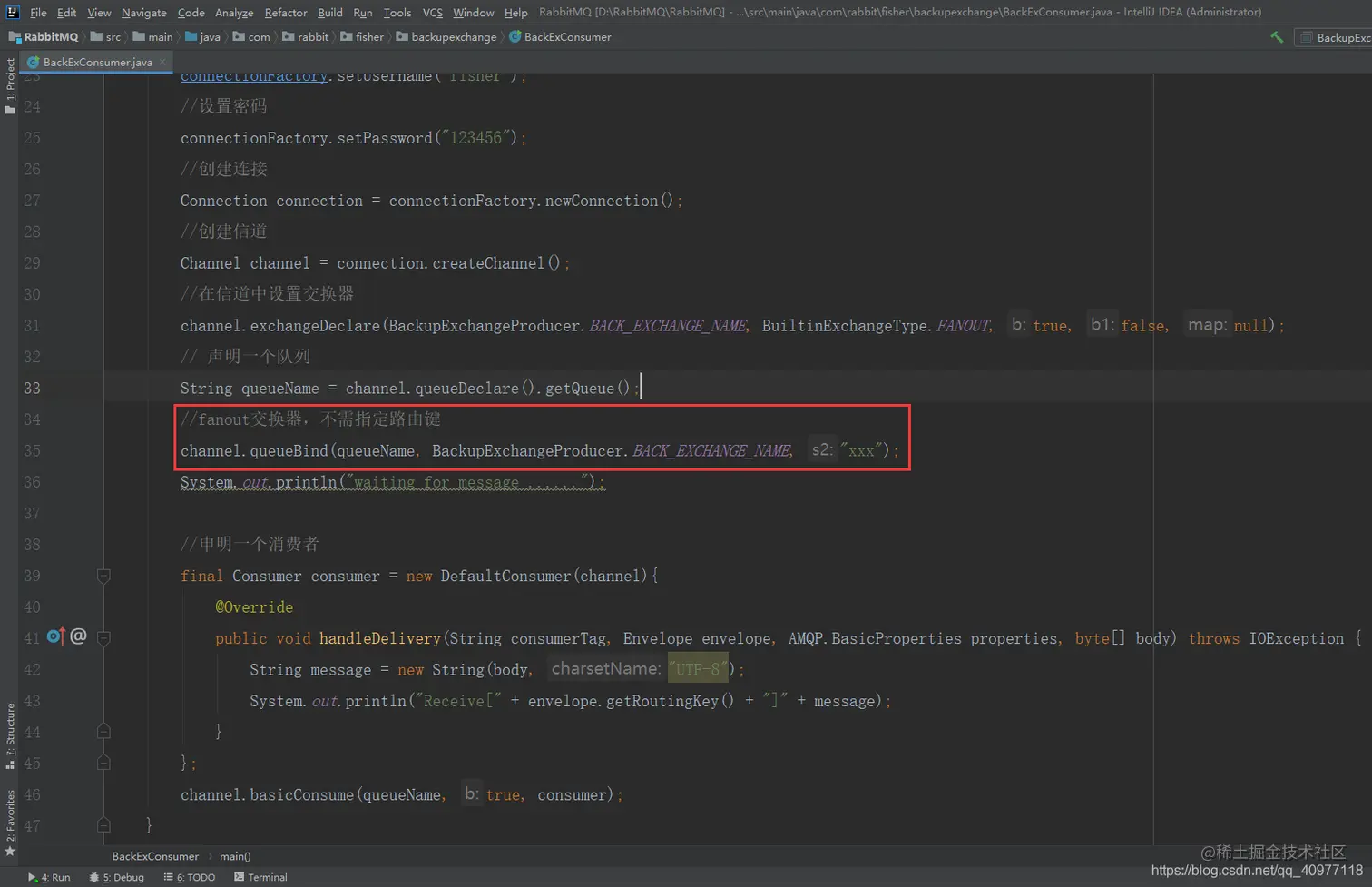Click the FANOUT exchange type constant
Screen dimensions: 1372x887
[x=963, y=325]
